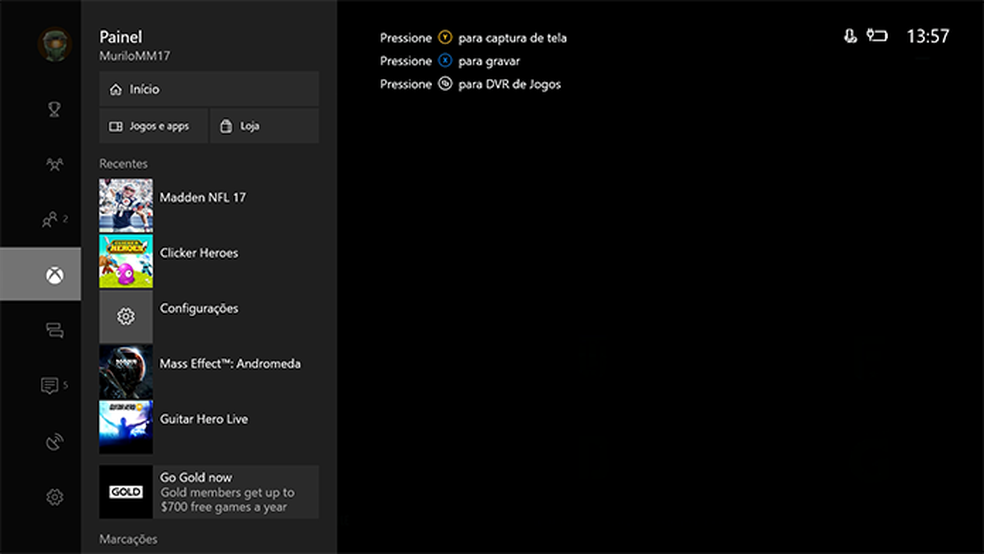
Task: Launch Mass Effect Andromeda cover art
Action: pyautogui.click(x=126, y=371)
